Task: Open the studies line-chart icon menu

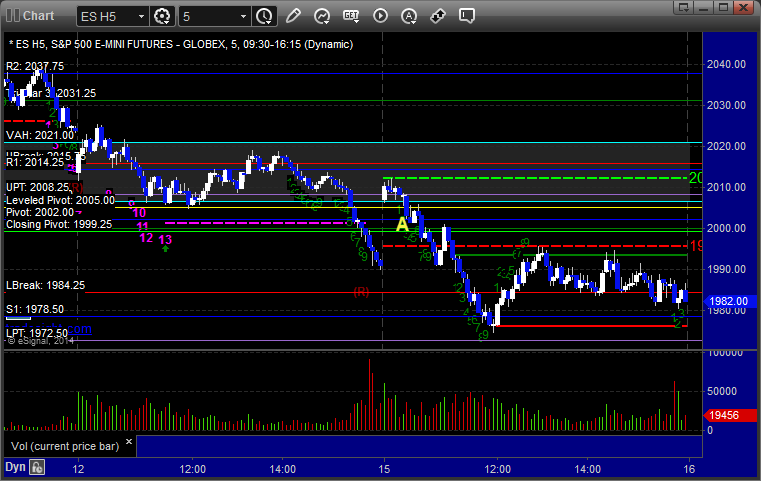Action: pos(321,16)
